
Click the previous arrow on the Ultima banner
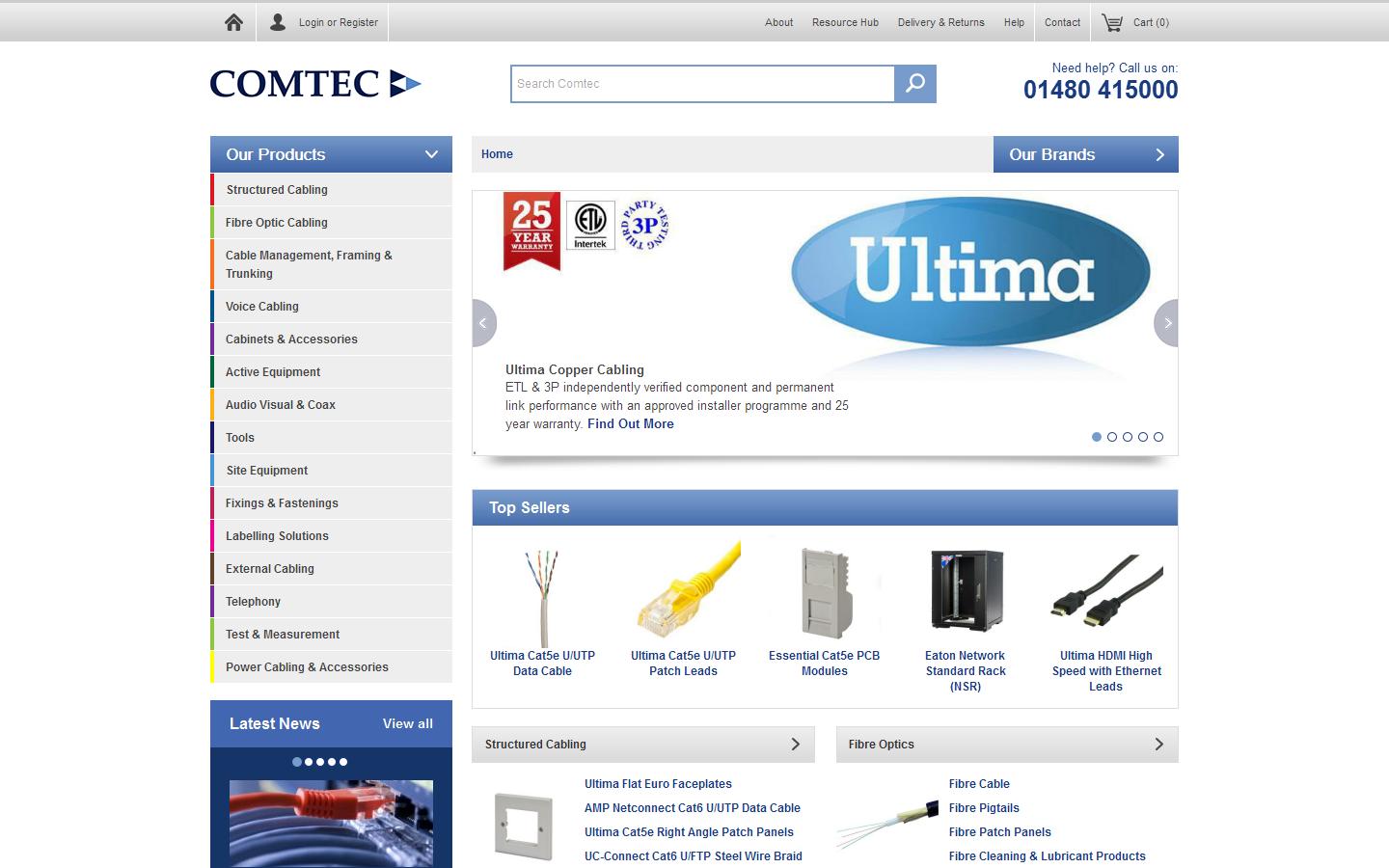tap(483, 323)
